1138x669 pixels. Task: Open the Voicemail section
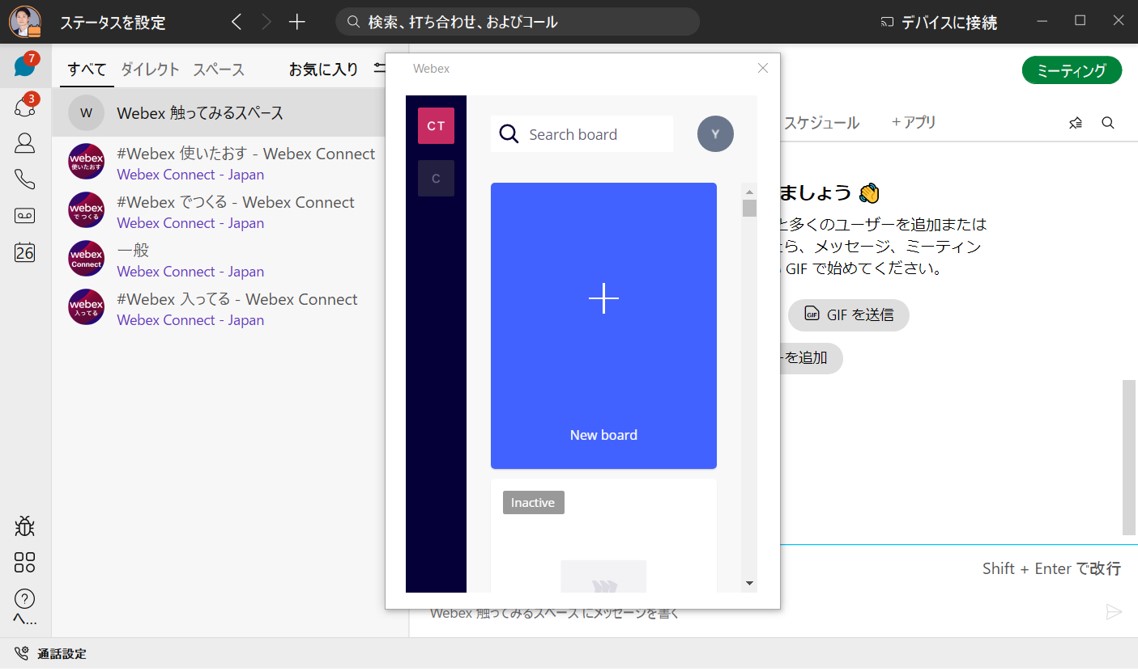[24, 215]
